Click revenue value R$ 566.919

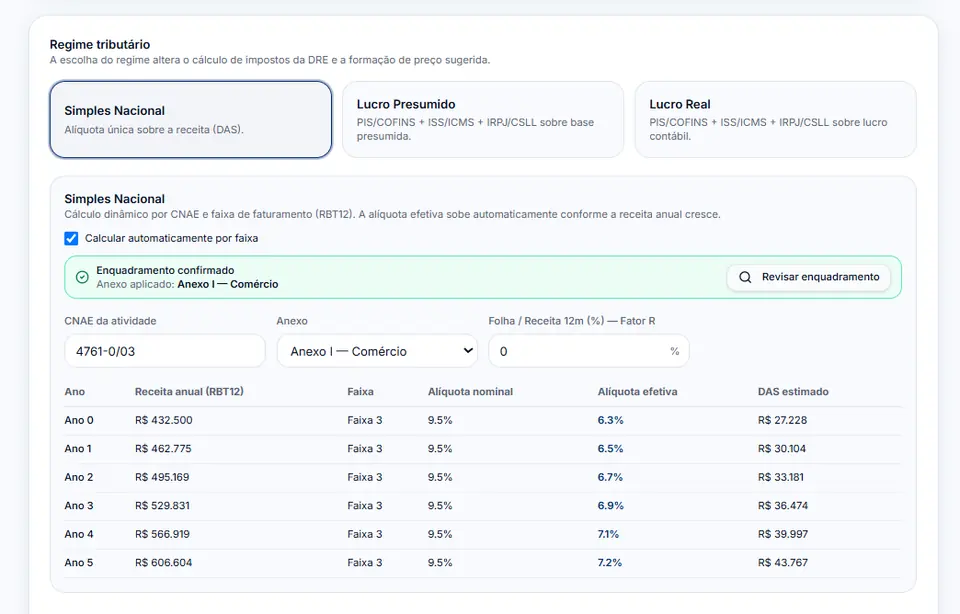tap(162, 534)
